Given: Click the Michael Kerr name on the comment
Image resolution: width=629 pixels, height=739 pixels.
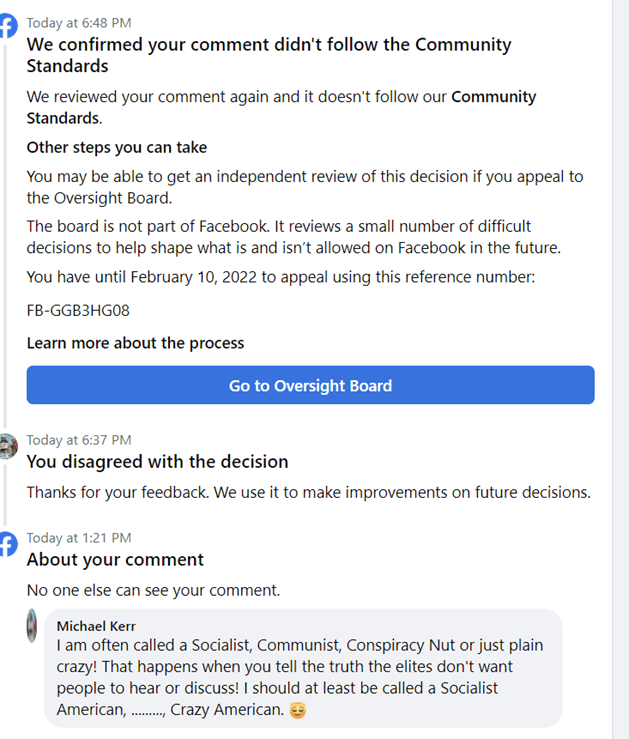Looking at the screenshot, I should 96,626.
